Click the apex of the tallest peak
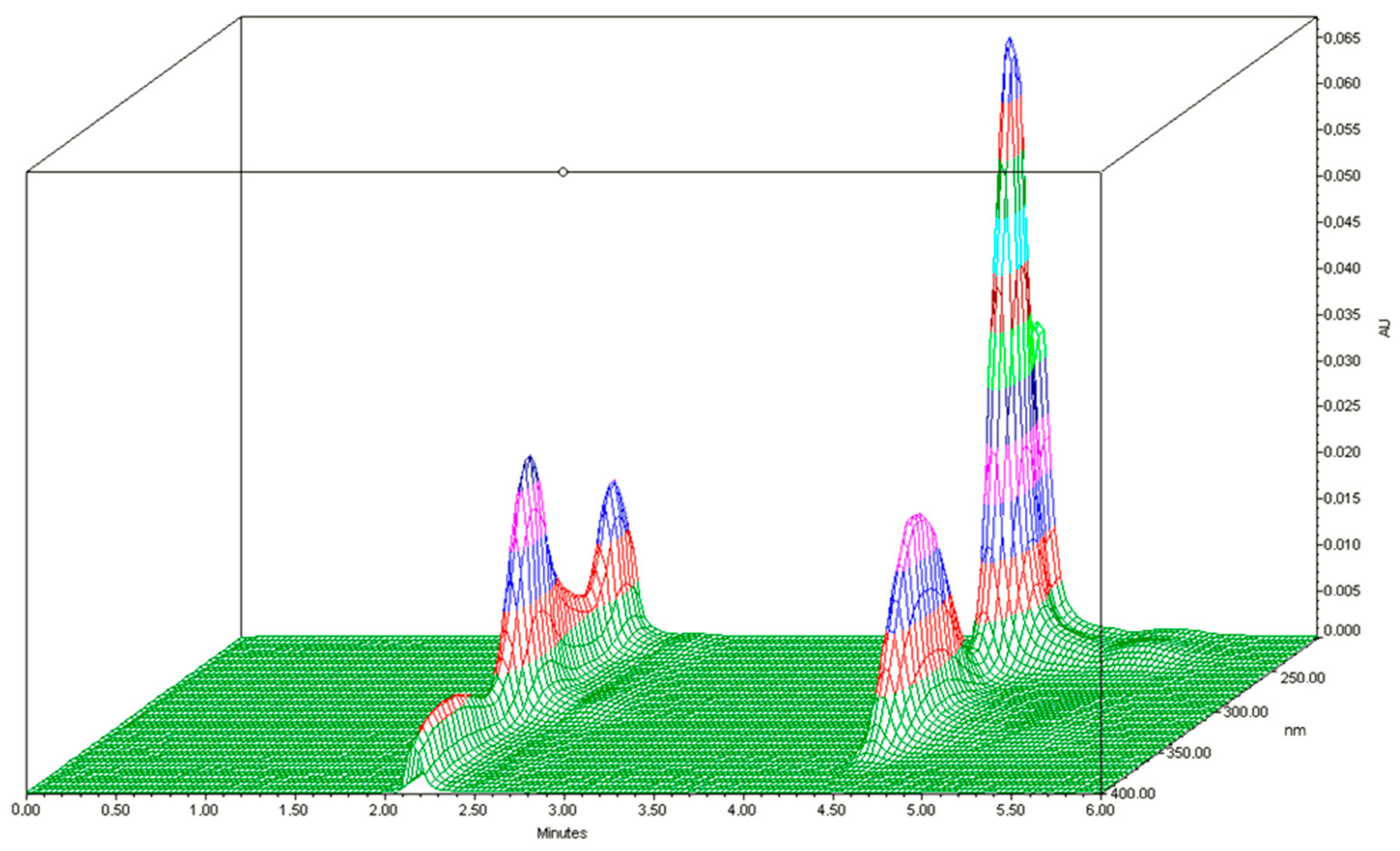The image size is (1400, 851). pyautogui.click(x=1009, y=40)
